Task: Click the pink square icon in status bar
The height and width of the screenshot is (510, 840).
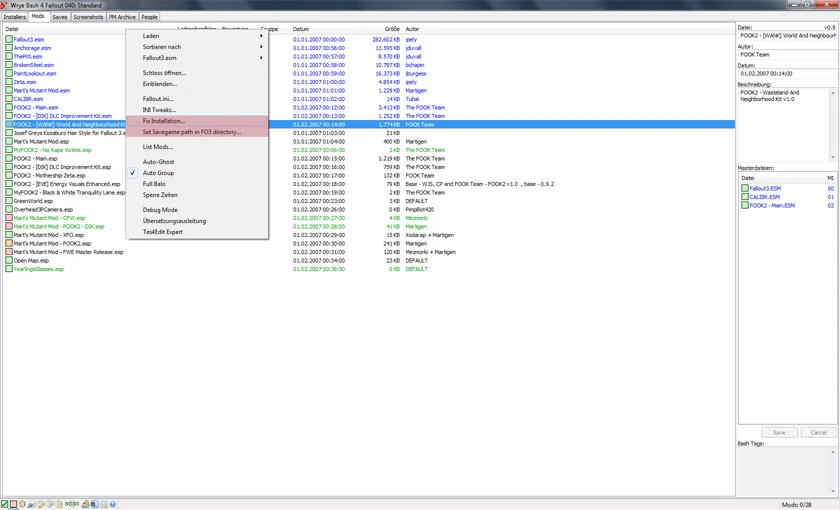Action: [x=13, y=504]
